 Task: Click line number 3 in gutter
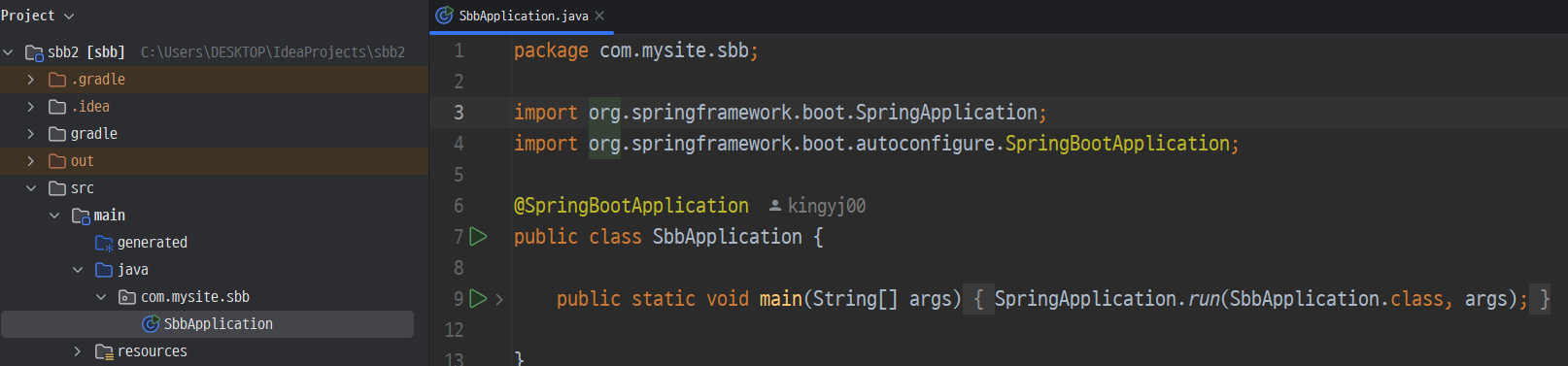459,113
